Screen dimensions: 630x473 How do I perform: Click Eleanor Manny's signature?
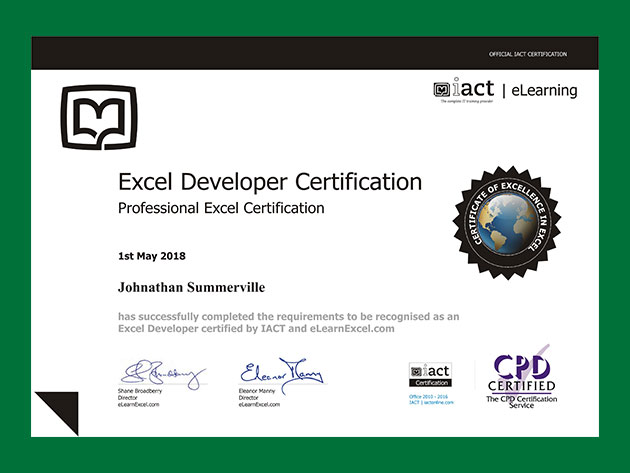[282, 375]
